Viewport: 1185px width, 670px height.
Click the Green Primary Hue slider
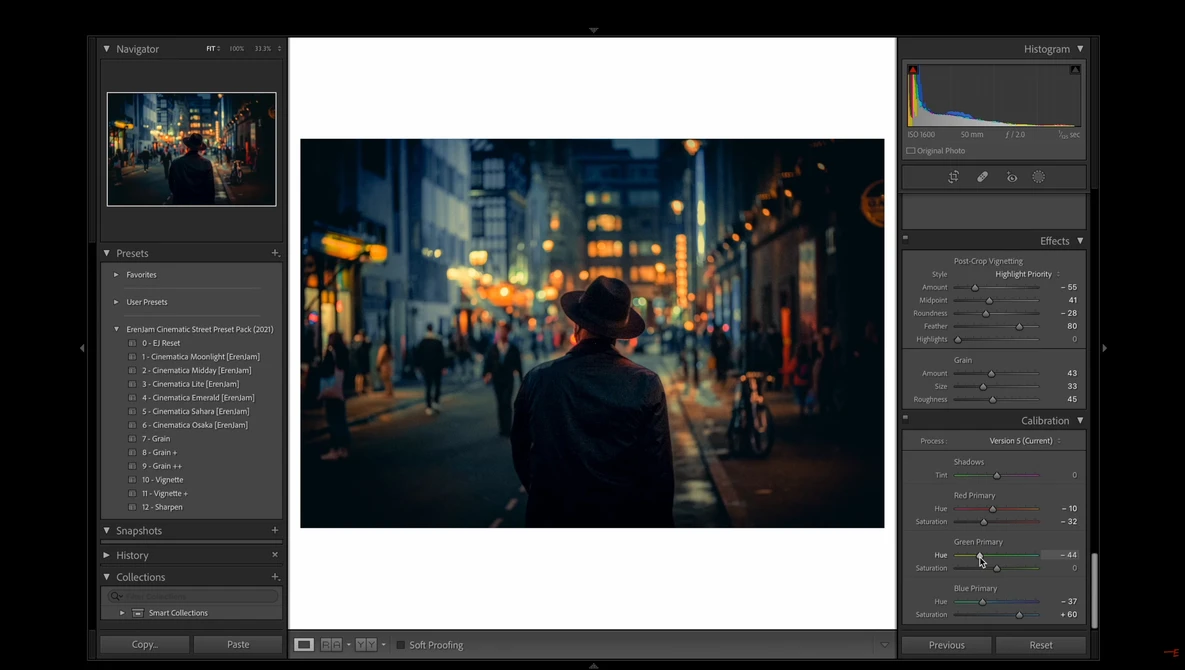coord(996,555)
